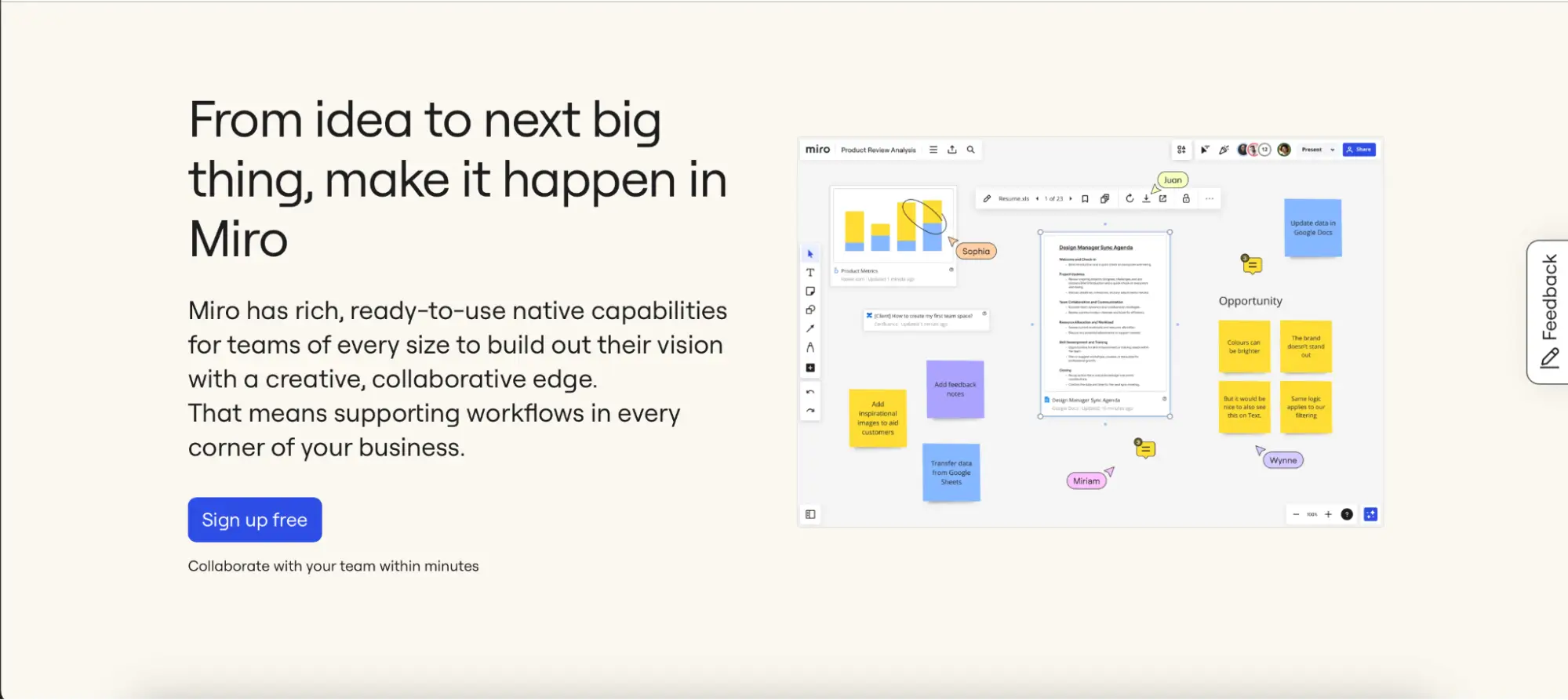Click the Present button
Viewport: 1568px width, 700px height.
1312,150
